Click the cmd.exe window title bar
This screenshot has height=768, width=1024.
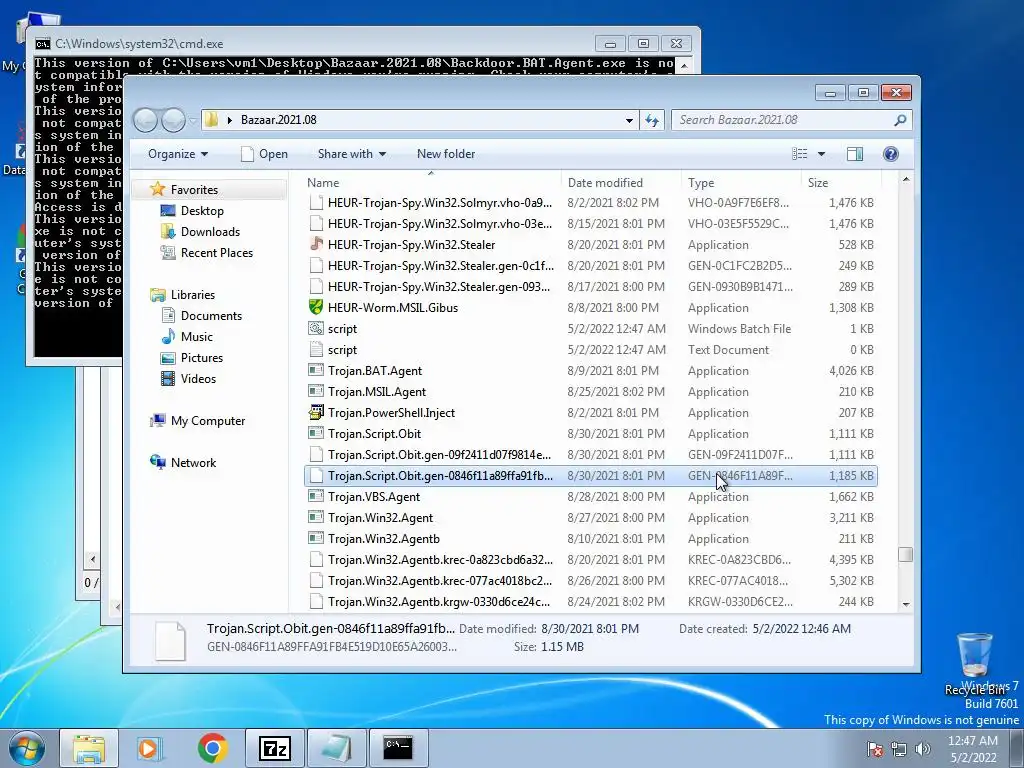[x=313, y=44]
